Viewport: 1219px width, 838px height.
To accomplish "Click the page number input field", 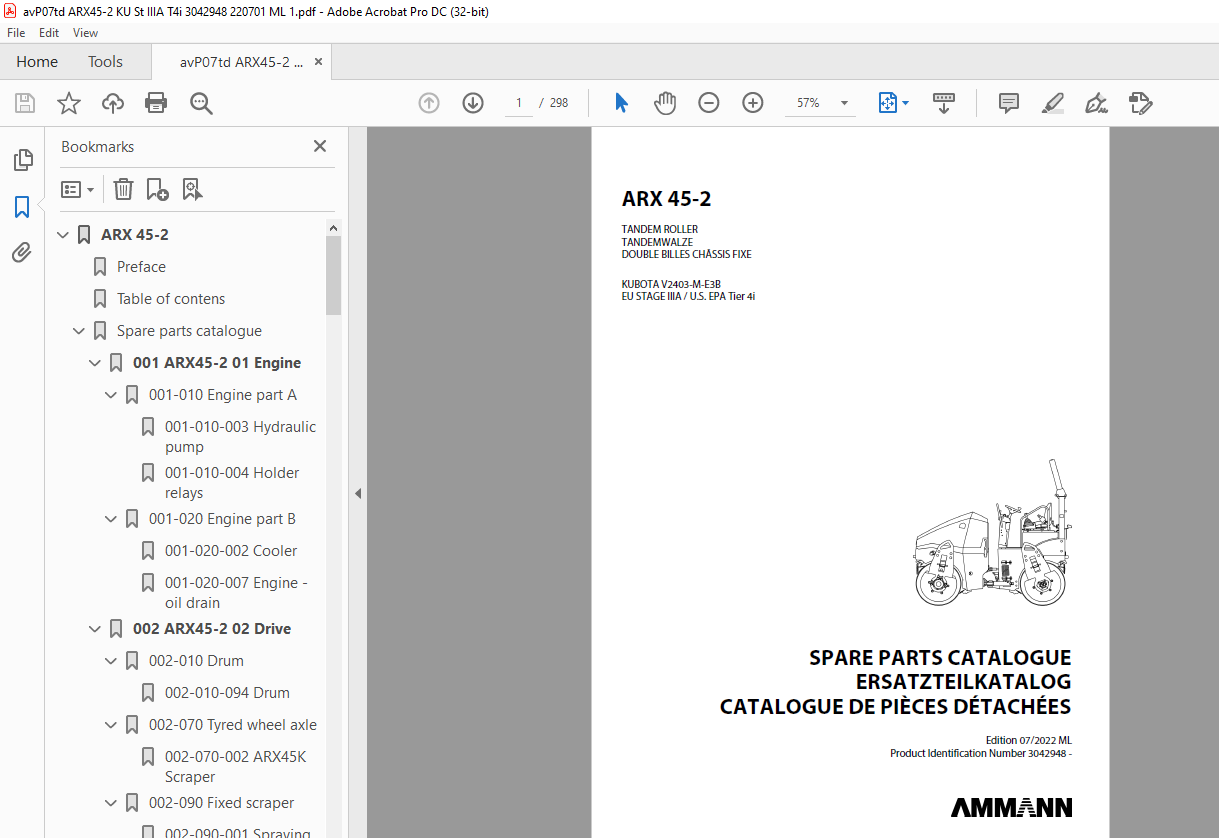I will (518, 103).
